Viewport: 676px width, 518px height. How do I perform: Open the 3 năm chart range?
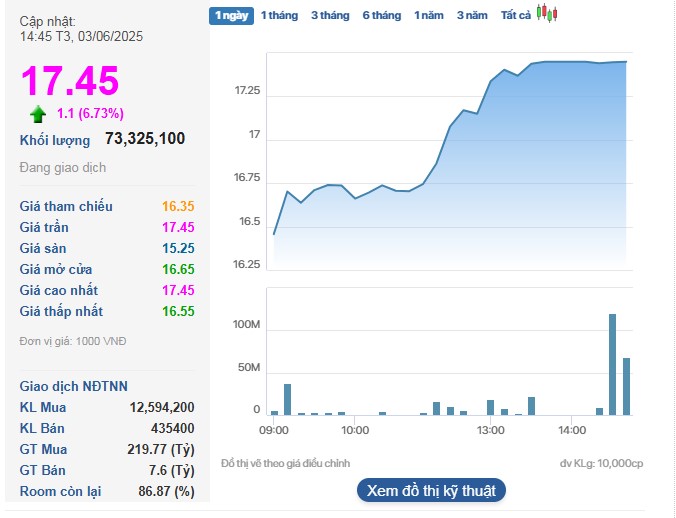pyautogui.click(x=472, y=15)
